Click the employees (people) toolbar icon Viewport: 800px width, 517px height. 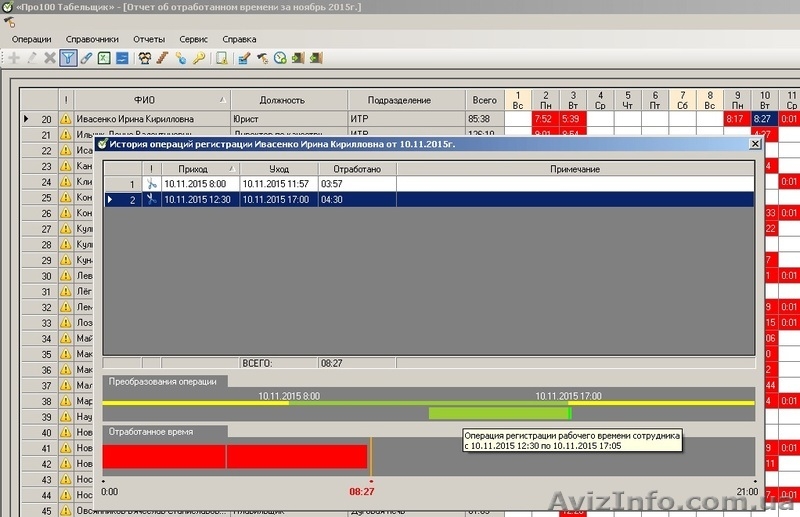coord(145,58)
